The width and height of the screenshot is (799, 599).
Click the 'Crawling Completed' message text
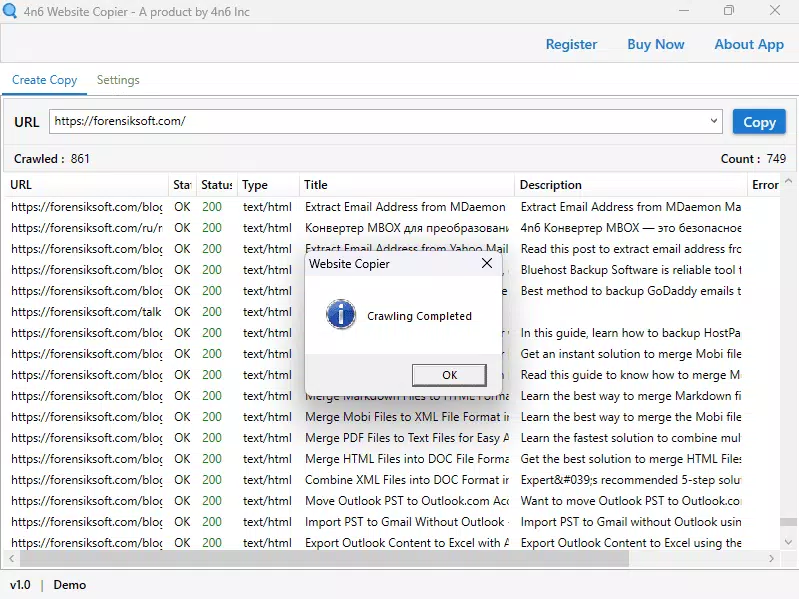point(419,316)
